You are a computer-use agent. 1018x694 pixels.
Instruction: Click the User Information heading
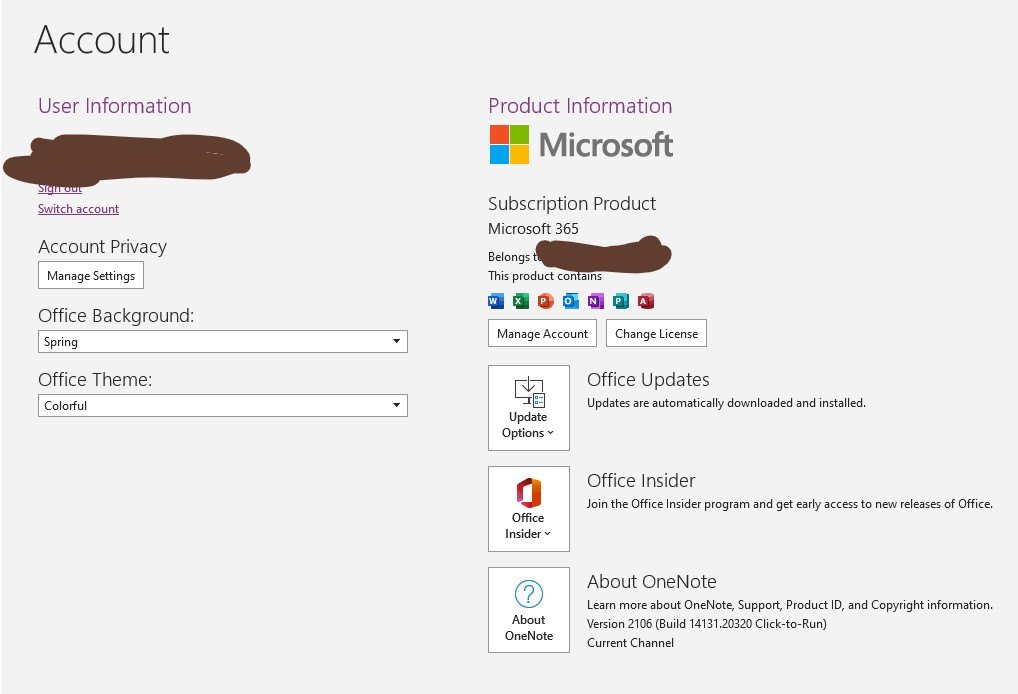[x=115, y=106]
